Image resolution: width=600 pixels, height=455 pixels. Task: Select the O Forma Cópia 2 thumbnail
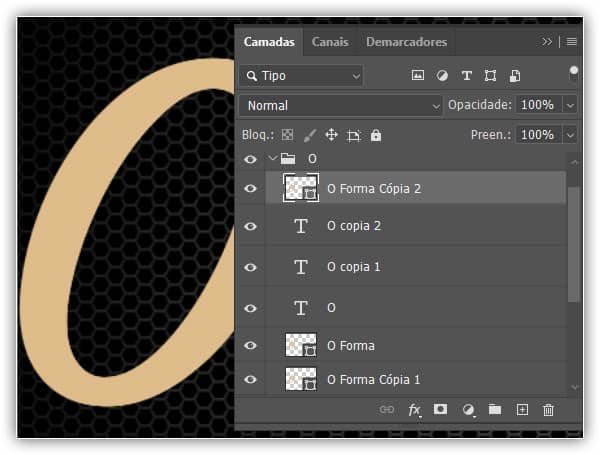[301, 188]
